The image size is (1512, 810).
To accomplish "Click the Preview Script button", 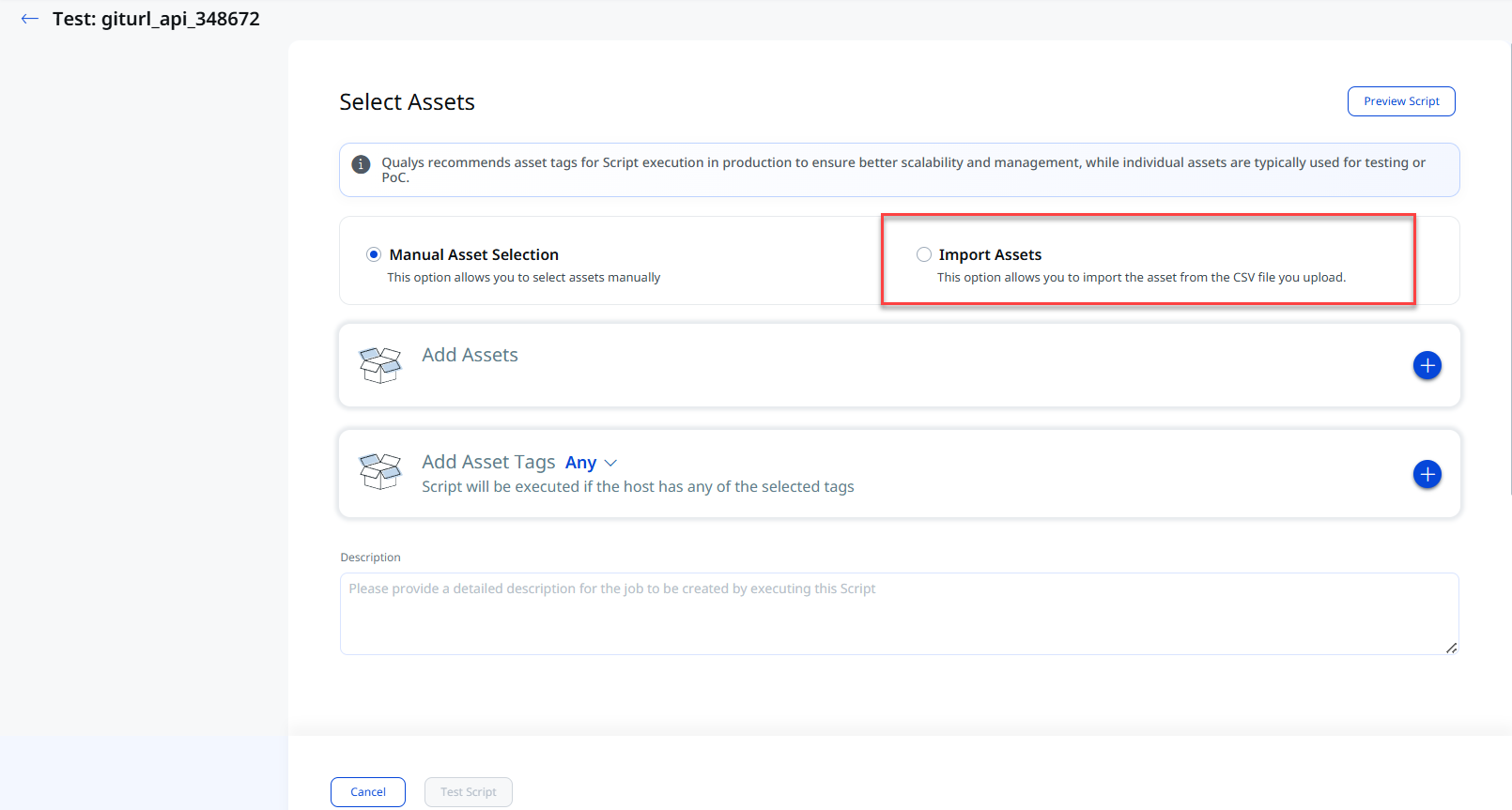I will point(1401,101).
